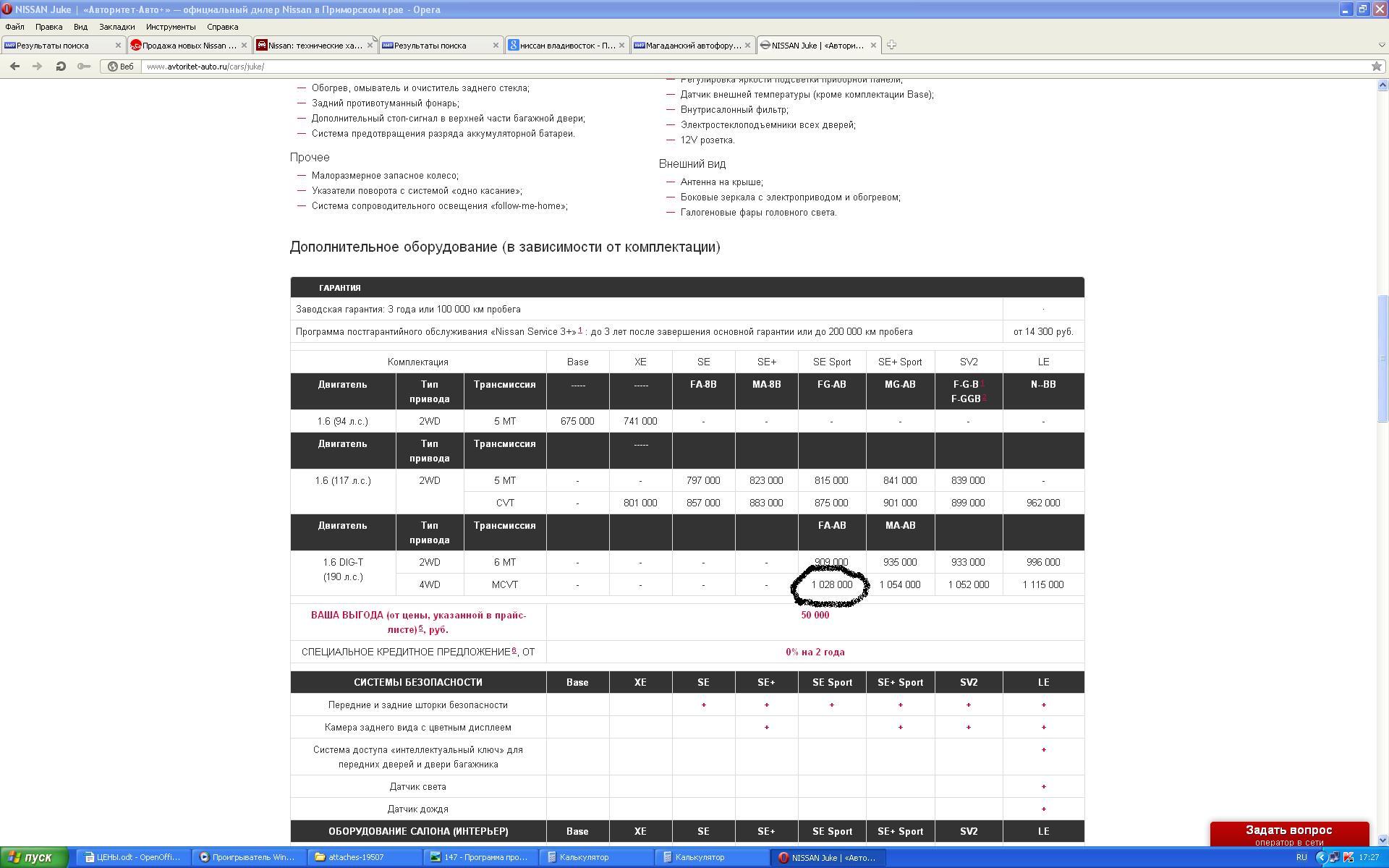Click footnote 1 link after Nissan Service 3+
Image resolution: width=1389 pixels, height=868 pixels.
coord(580,330)
